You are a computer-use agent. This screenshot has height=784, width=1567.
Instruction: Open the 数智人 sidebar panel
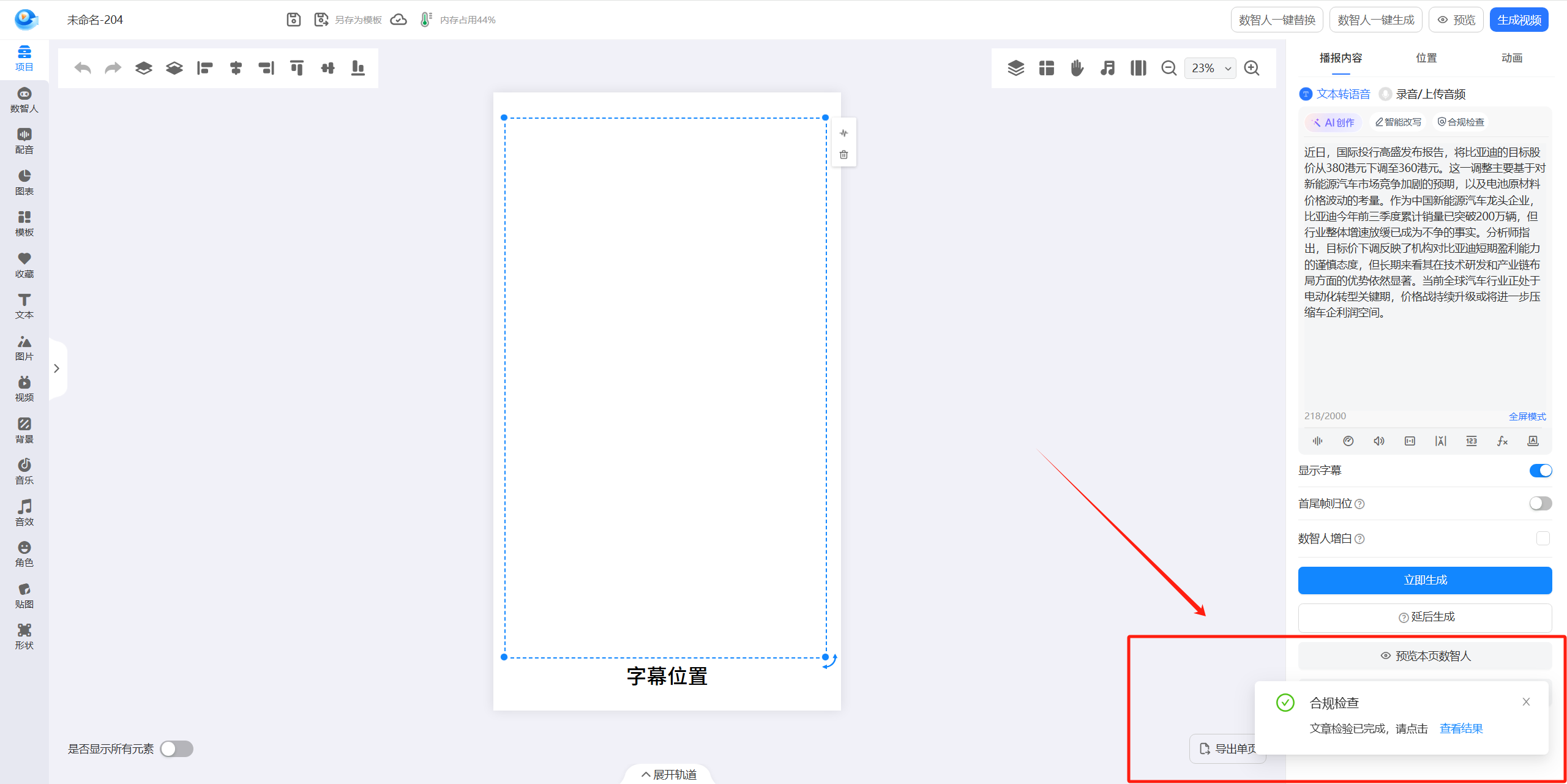tap(24, 99)
